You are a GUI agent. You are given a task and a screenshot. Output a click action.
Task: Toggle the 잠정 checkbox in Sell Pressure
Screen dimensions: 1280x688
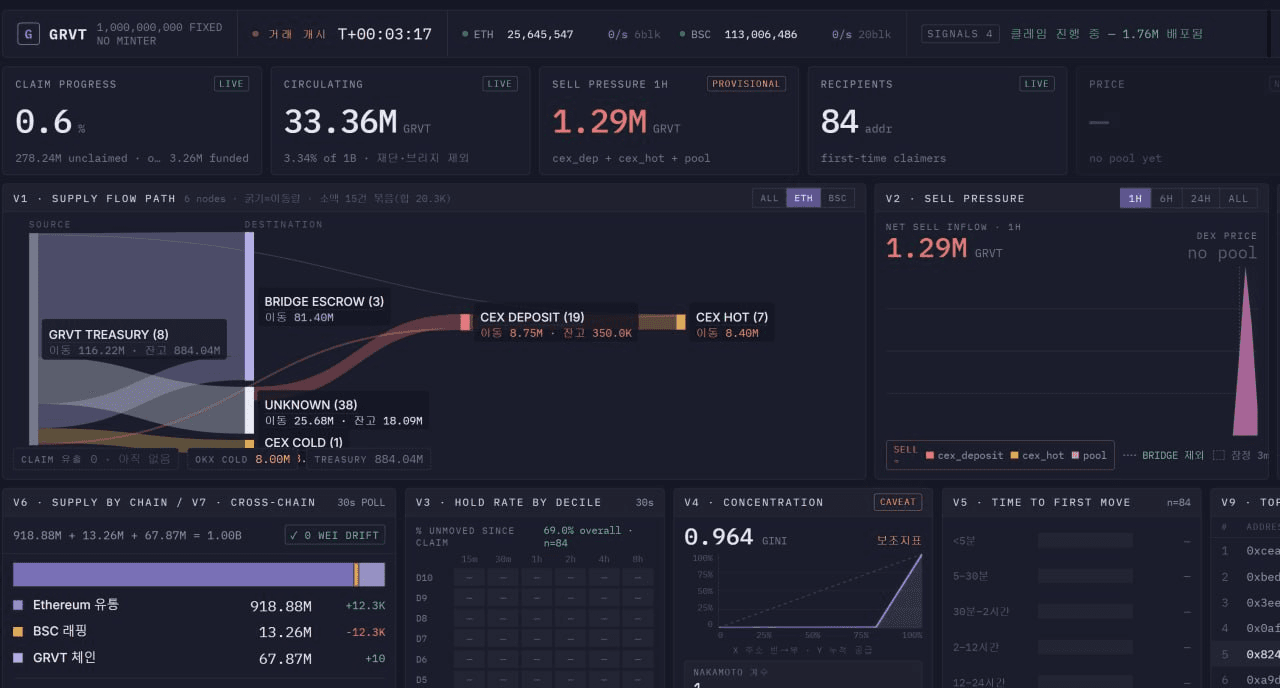pyautogui.click(x=1218, y=455)
